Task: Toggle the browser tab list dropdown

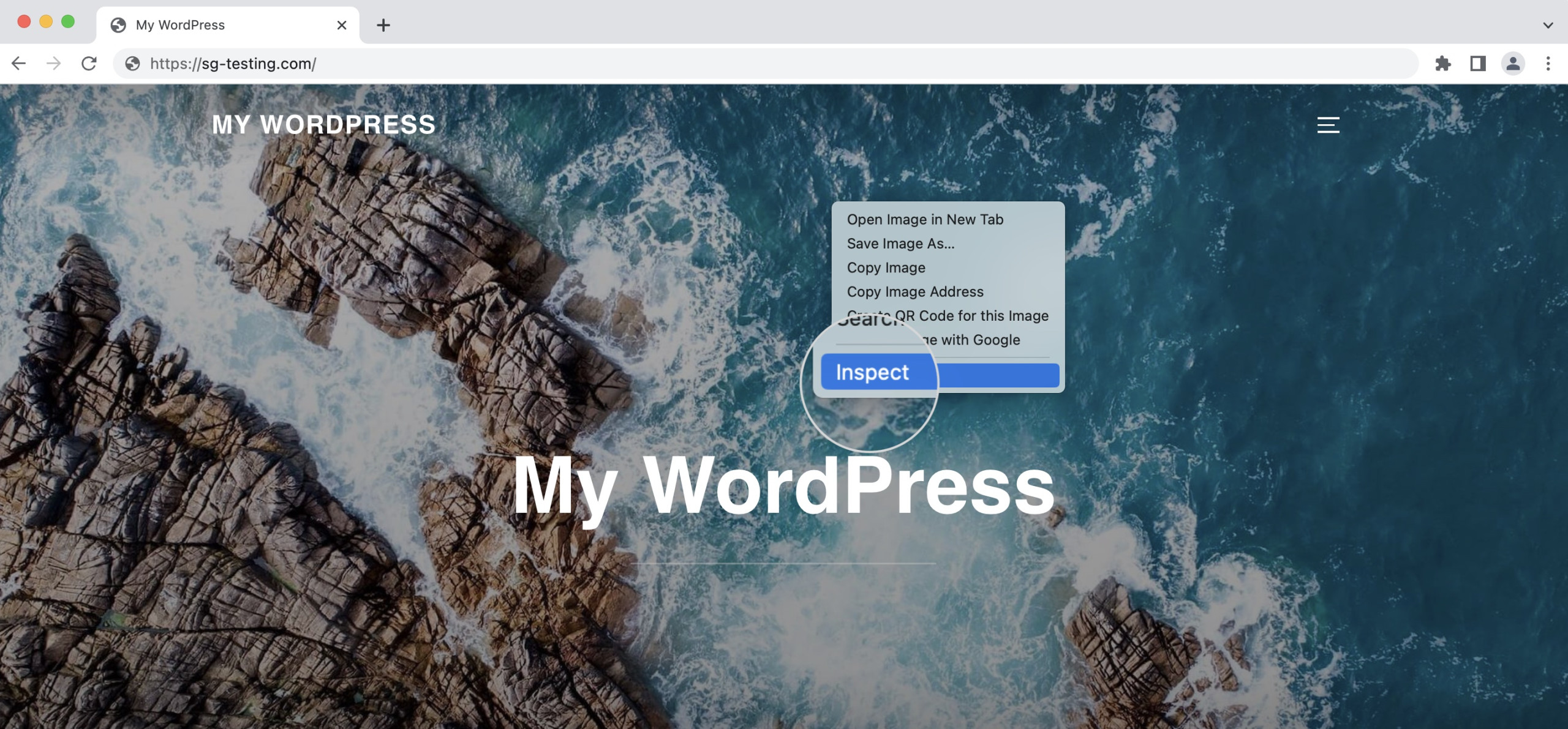Action: pyautogui.click(x=1544, y=24)
